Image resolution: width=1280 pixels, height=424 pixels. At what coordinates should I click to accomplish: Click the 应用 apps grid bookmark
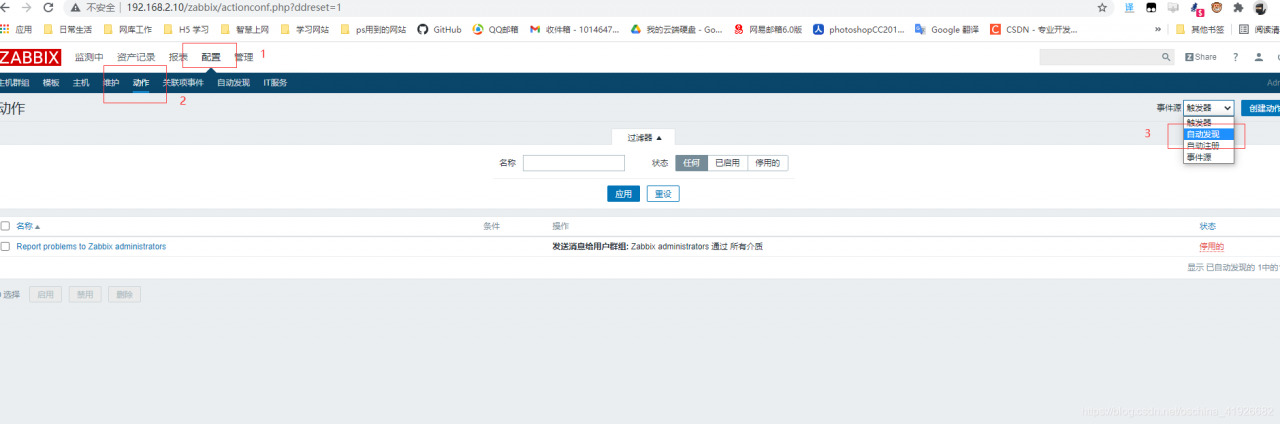pyautogui.click(x=17, y=29)
